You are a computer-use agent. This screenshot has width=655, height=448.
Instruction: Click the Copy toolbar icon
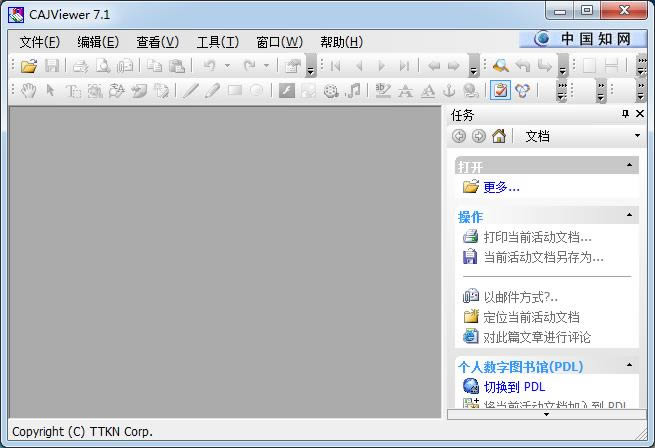point(155,66)
